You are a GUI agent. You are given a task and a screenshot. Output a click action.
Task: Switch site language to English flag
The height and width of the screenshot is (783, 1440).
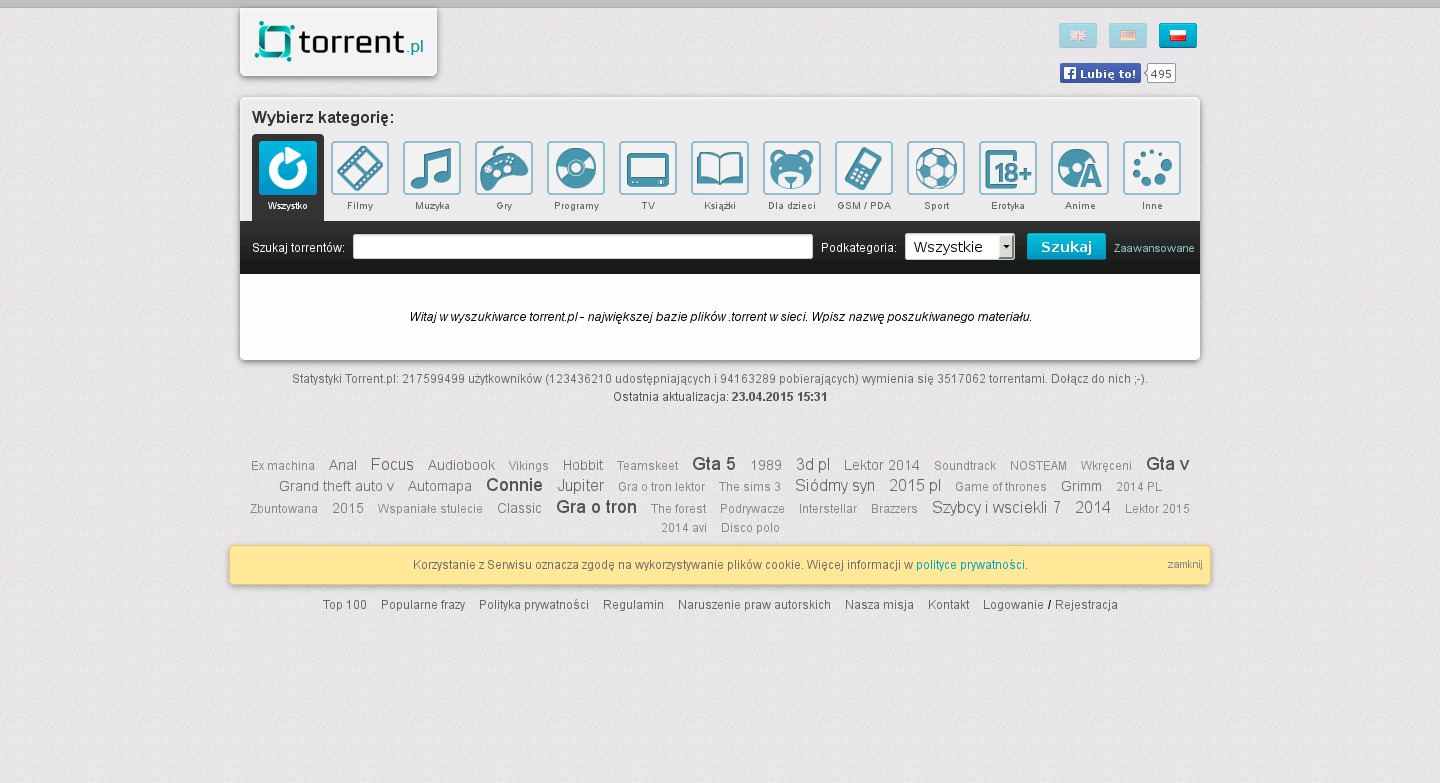coord(1077,36)
